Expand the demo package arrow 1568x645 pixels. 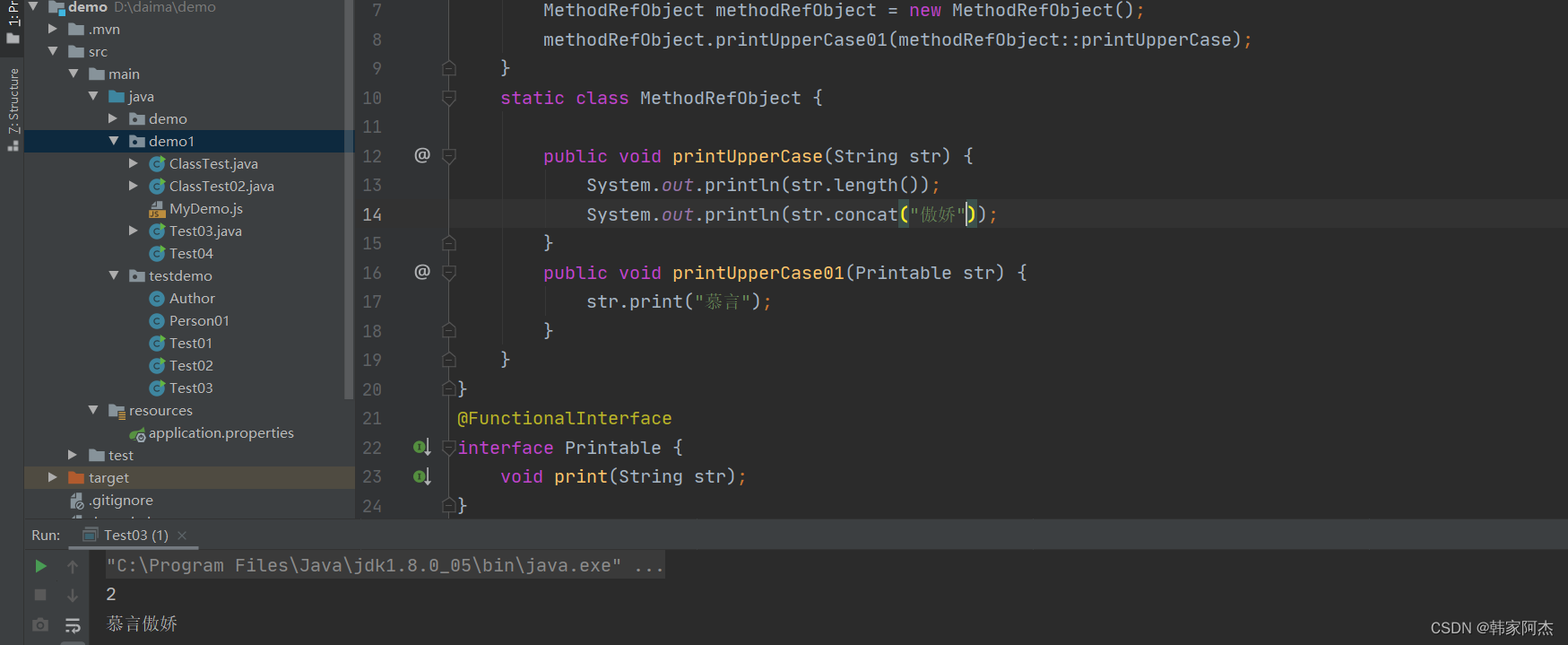coord(113,118)
